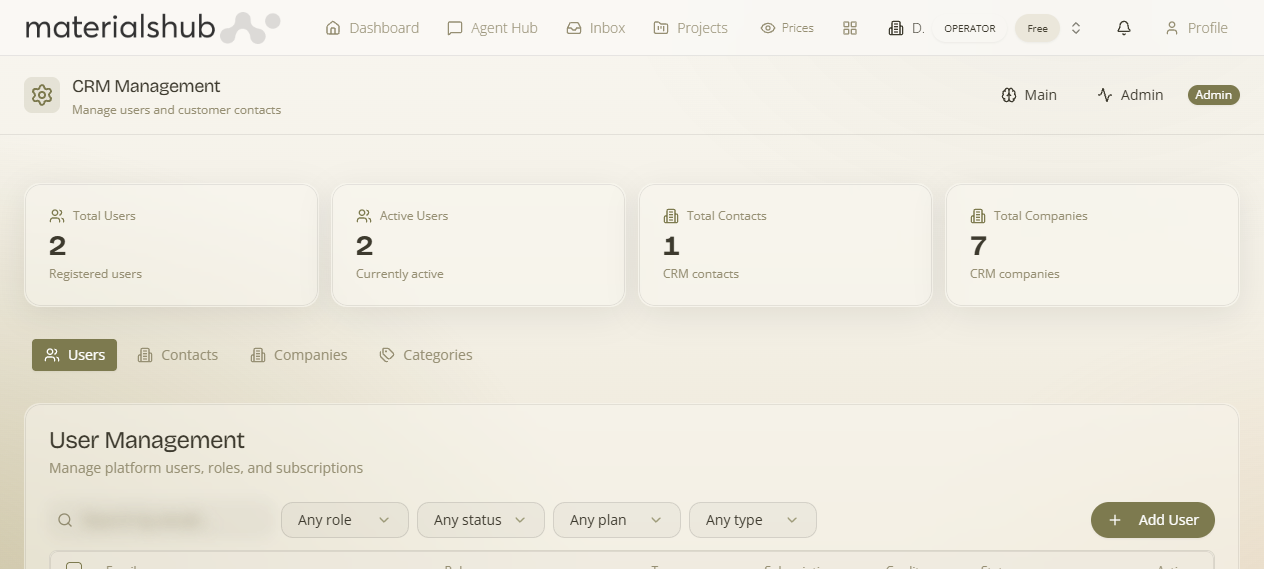1264x569 pixels.
Task: Click the Total Contacts building icon
Action: pyautogui.click(x=671, y=216)
